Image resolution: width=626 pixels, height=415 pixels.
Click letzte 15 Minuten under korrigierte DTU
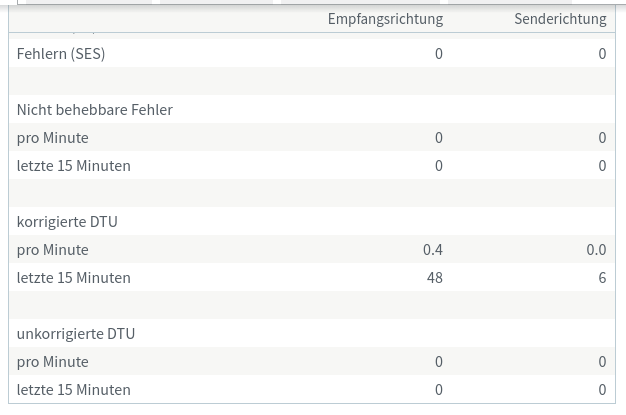(73, 277)
